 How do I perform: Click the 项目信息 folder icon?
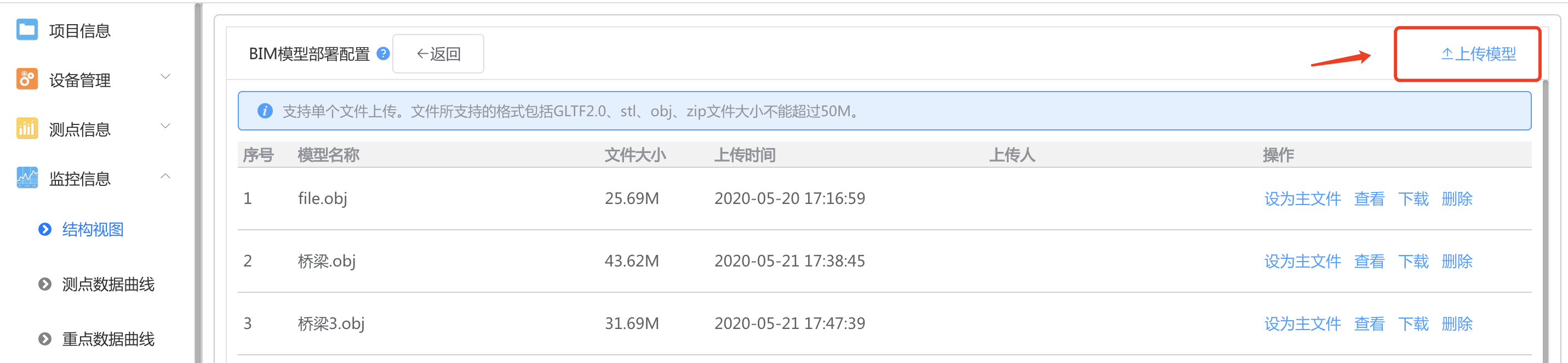coord(27,30)
